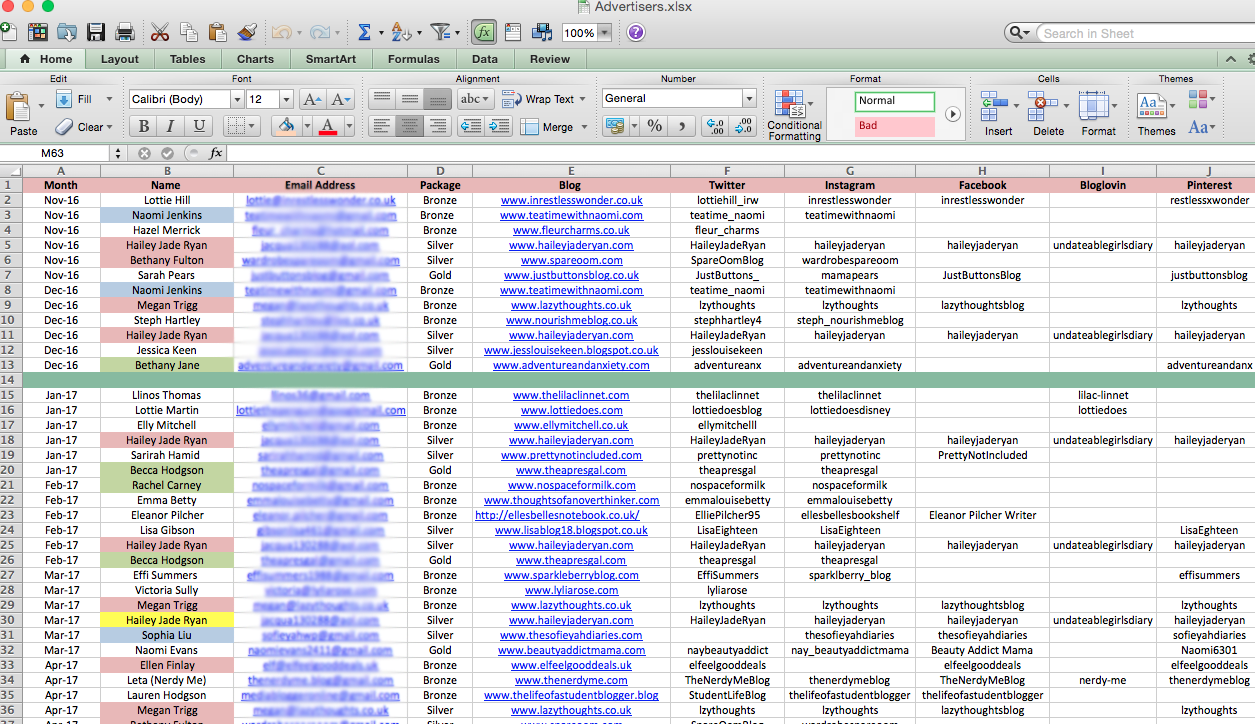This screenshot has height=724, width=1255.
Task: Open www.adventureandanxiety.com link
Action: click(x=571, y=365)
